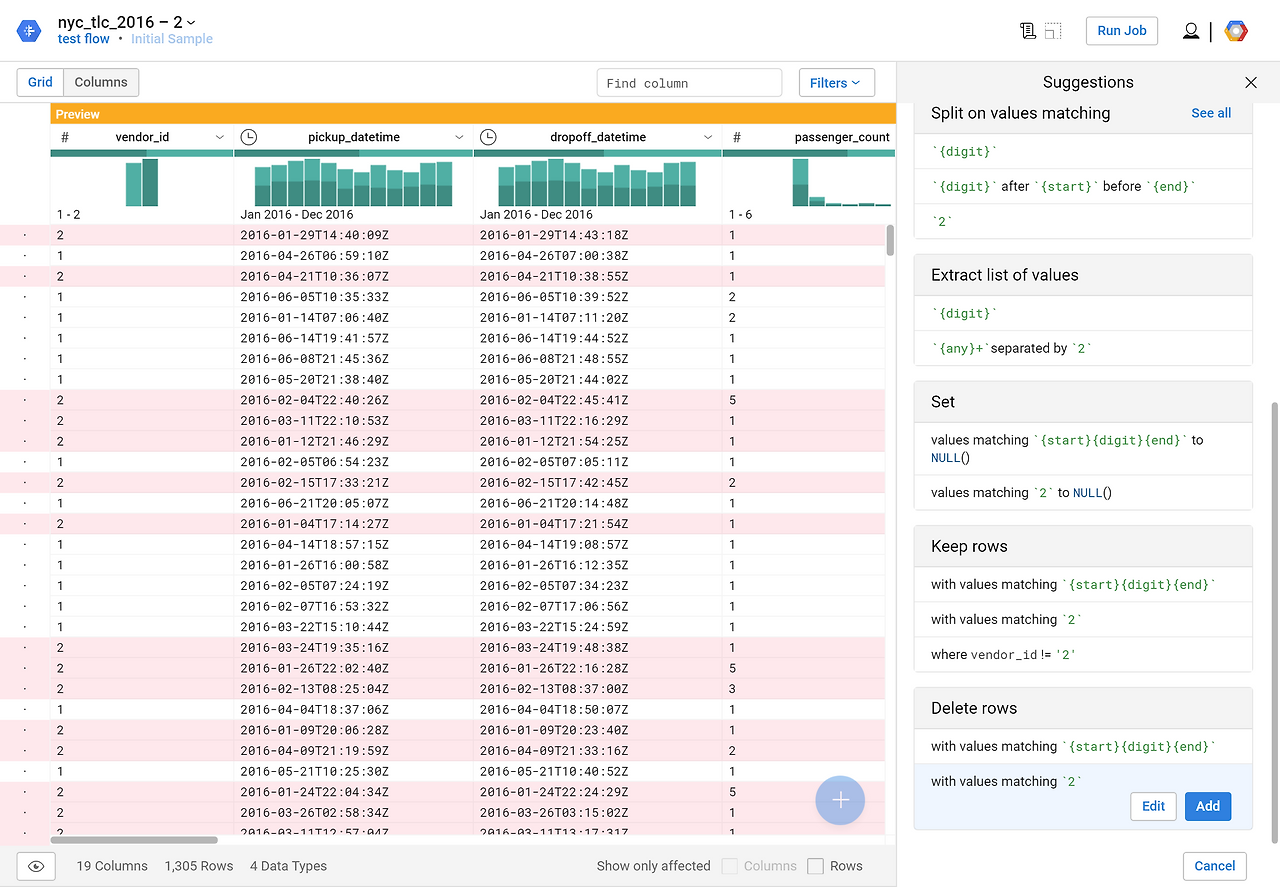Check the show only affected Columns box
The image size is (1280, 887).
click(730, 866)
